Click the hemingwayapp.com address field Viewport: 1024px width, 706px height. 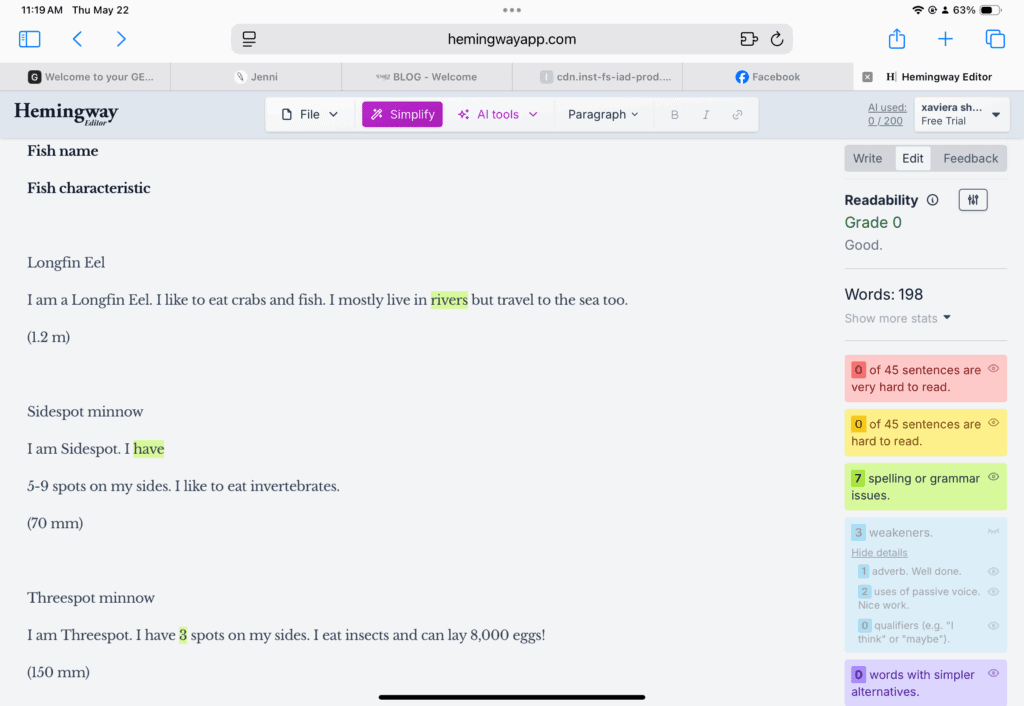[512, 39]
